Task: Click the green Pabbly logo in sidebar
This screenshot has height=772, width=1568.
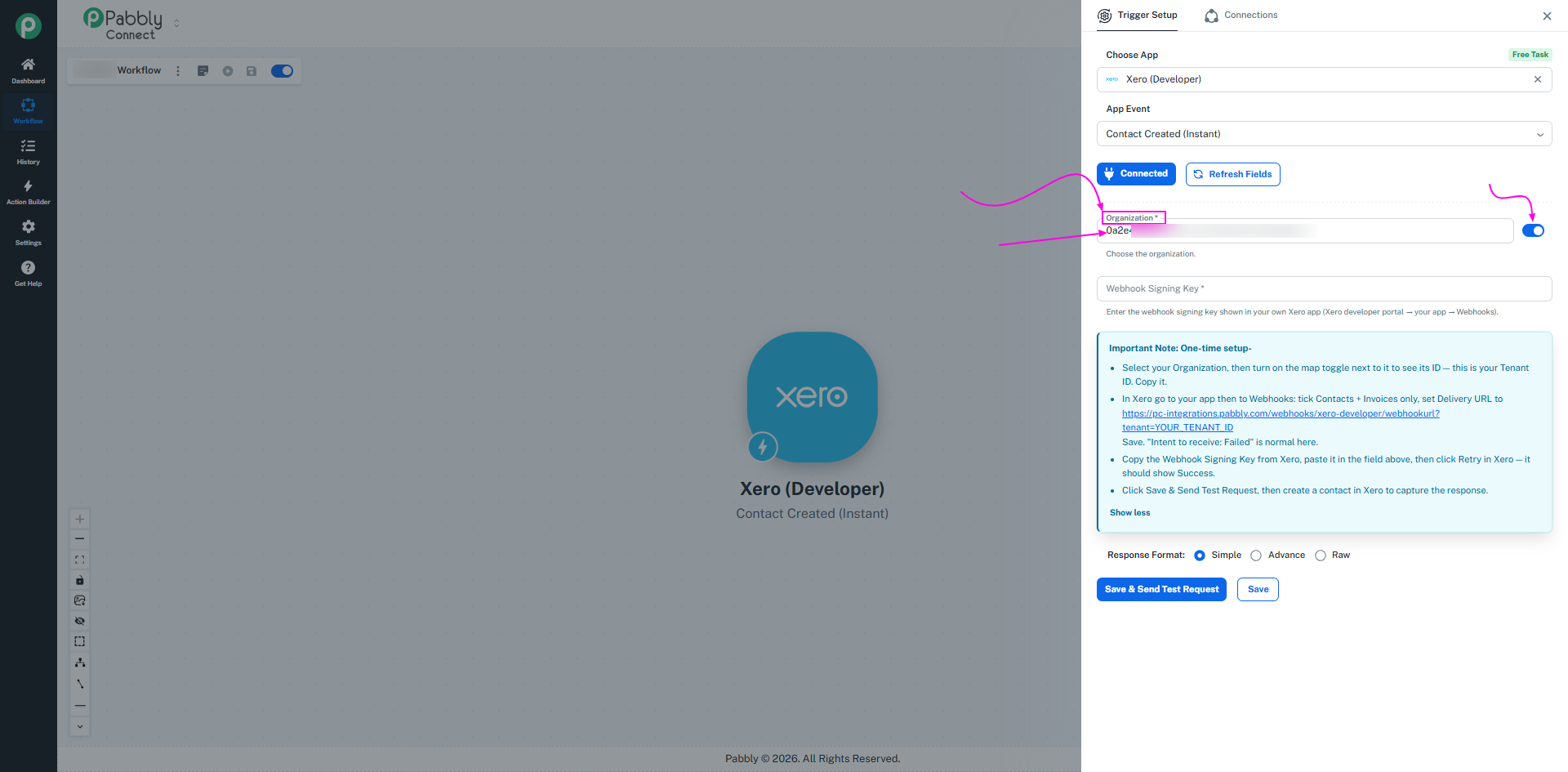Action: coord(29,26)
